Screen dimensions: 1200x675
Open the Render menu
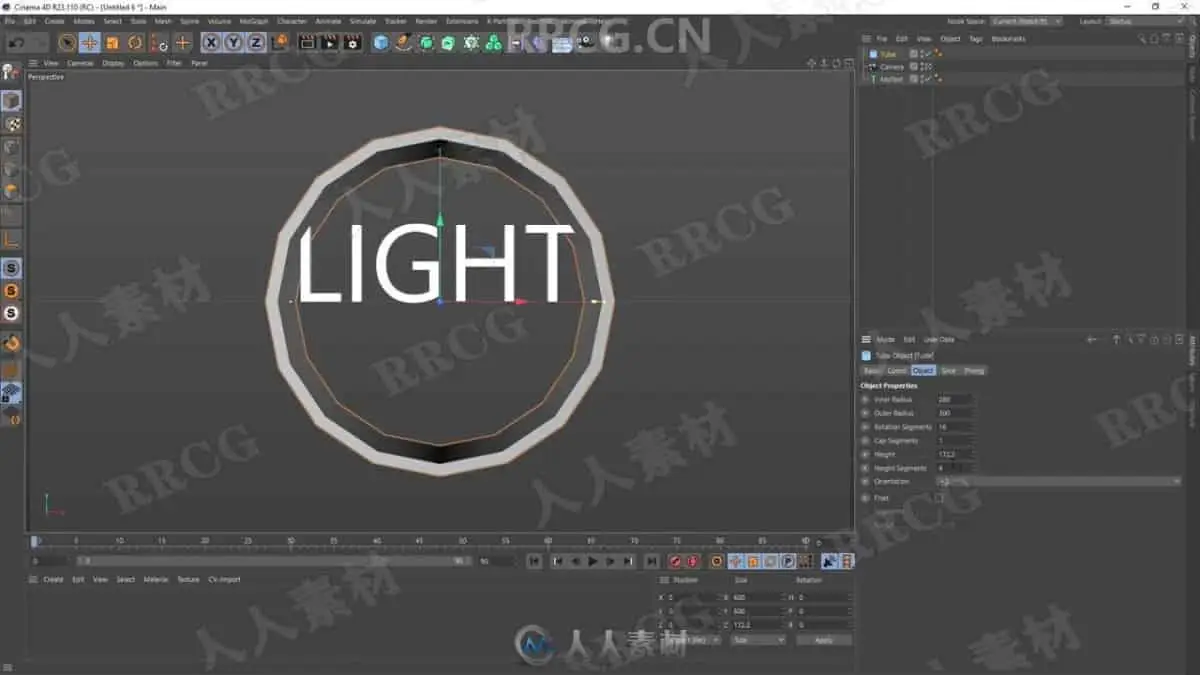pyautogui.click(x=426, y=21)
